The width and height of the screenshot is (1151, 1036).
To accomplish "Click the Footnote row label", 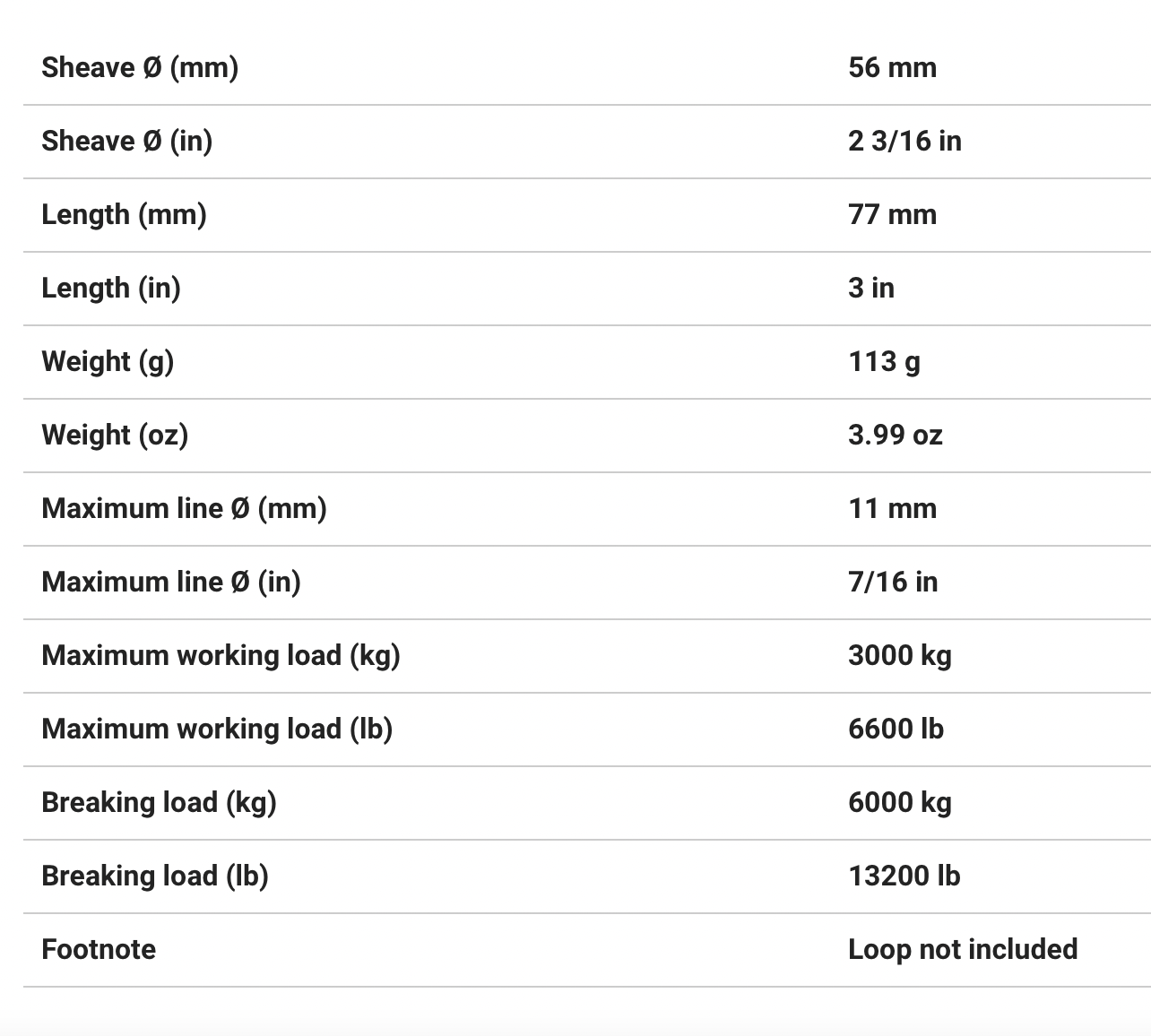I will tap(99, 949).
